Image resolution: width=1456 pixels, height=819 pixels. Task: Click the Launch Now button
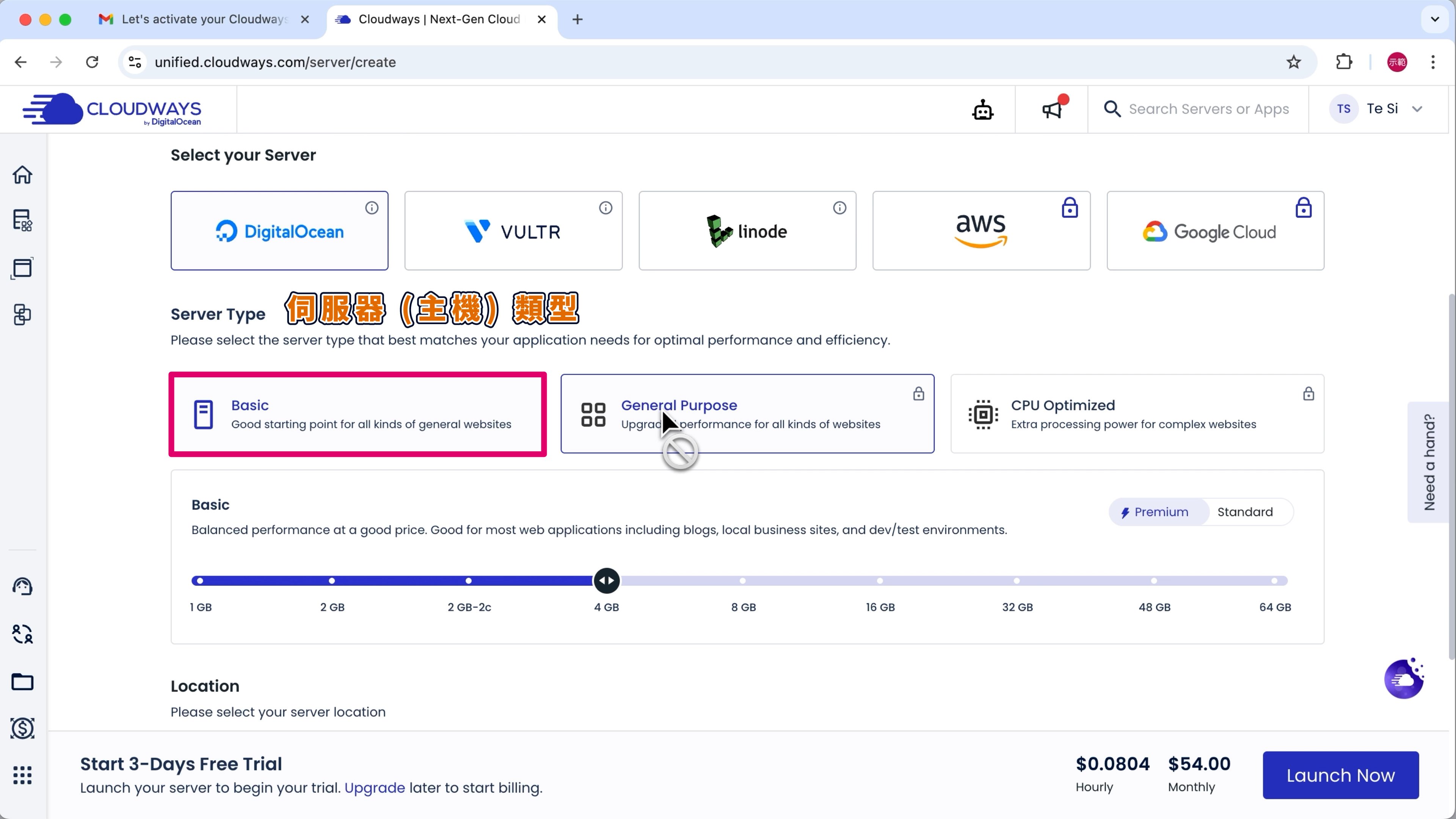(x=1340, y=775)
